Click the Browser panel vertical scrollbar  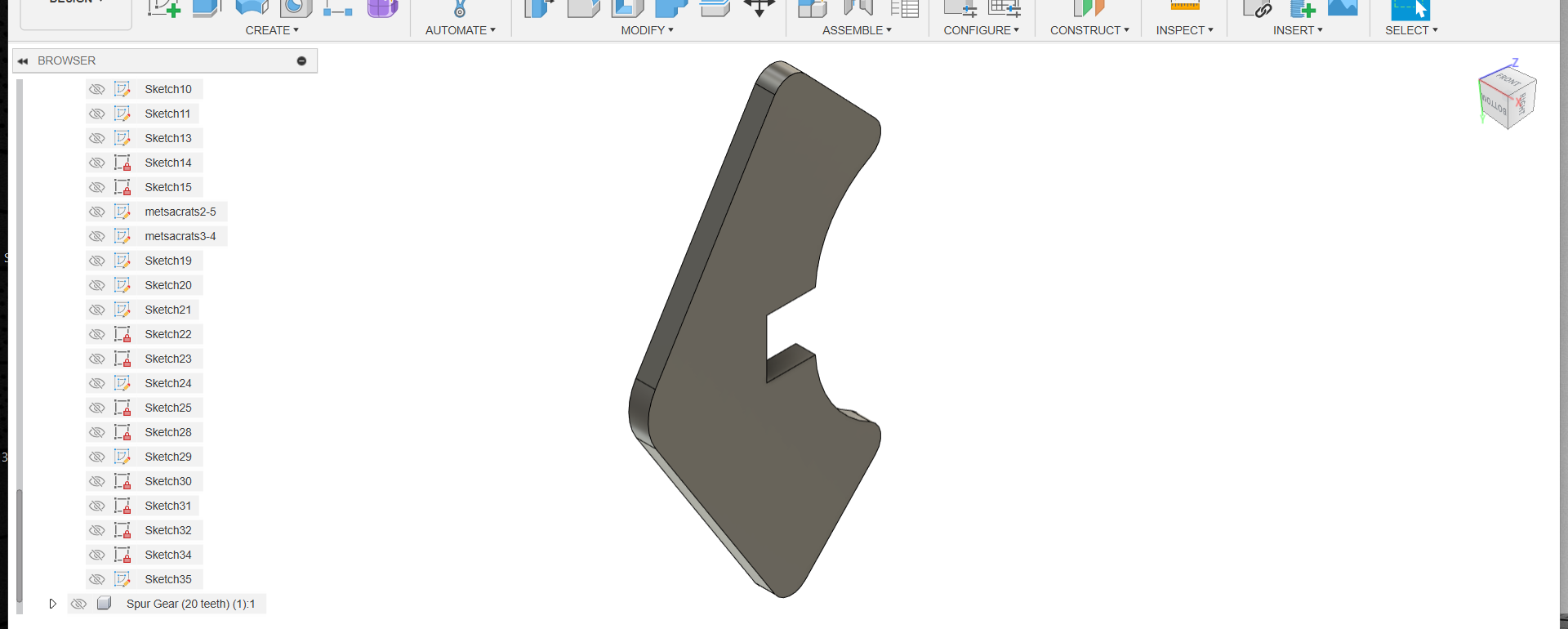(19, 547)
